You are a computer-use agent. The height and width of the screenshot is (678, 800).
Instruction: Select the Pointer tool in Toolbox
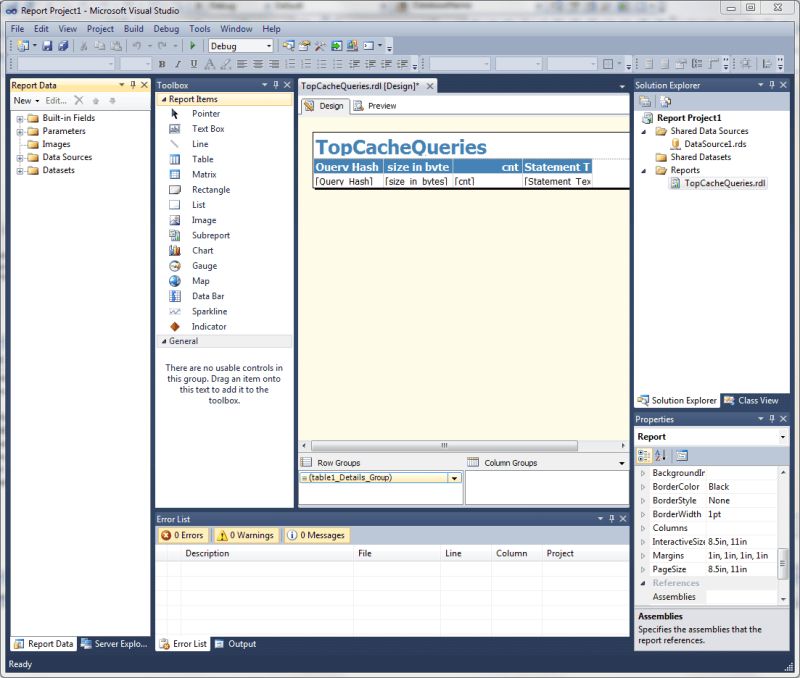click(x=204, y=113)
